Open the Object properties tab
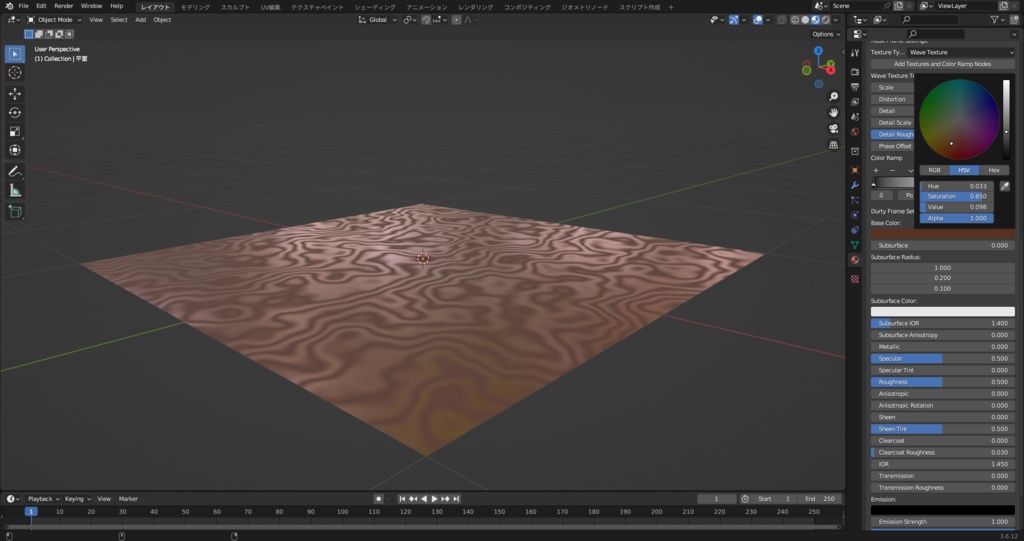Viewport: 1024px width, 541px height. [x=855, y=170]
